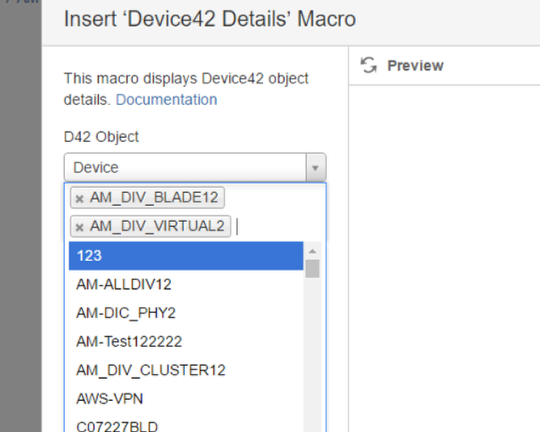The image size is (540, 432).
Task: Click the Preview label button
Action: tap(415, 65)
